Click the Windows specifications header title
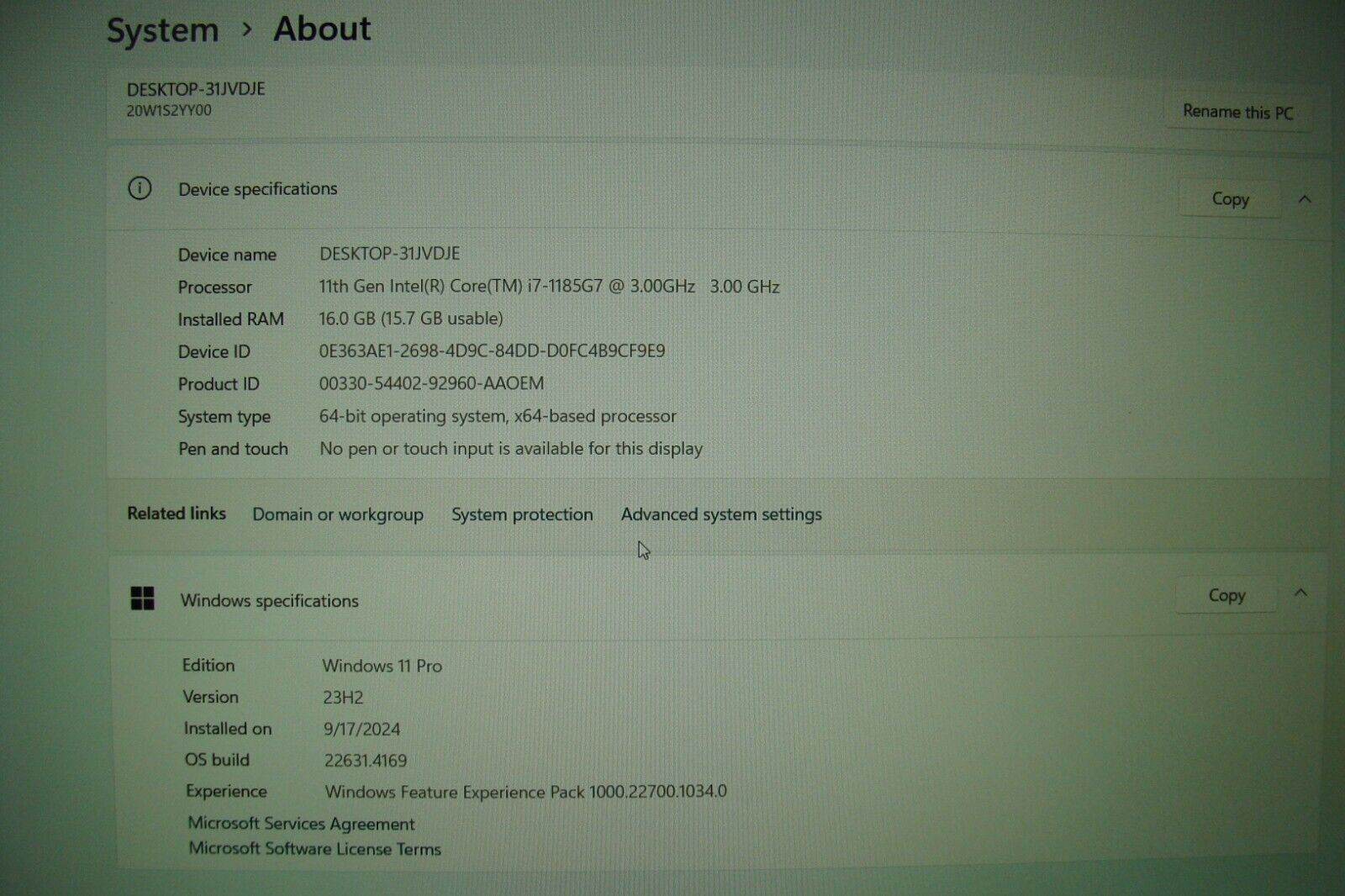Screen dimensions: 1345x896 click(269, 601)
